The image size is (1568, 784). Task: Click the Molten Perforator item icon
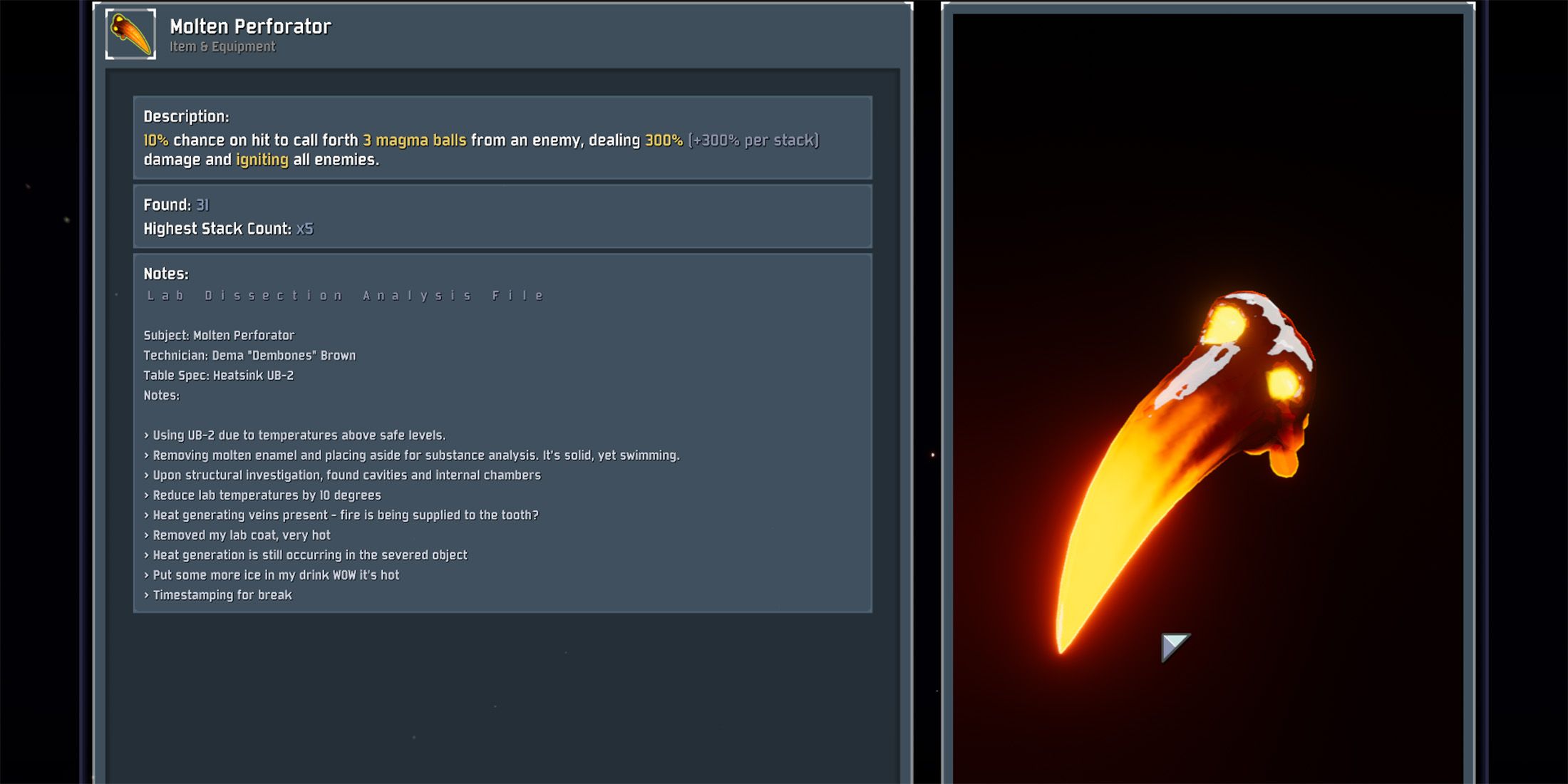[130, 33]
